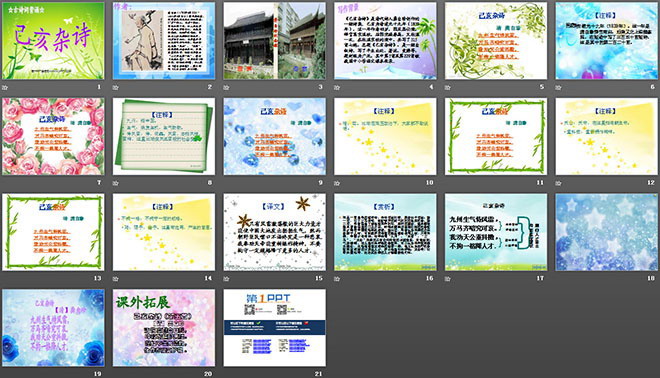Click animation star icon under slide 14
Screen dimensions: 660x378
pyautogui.click(x=116, y=278)
